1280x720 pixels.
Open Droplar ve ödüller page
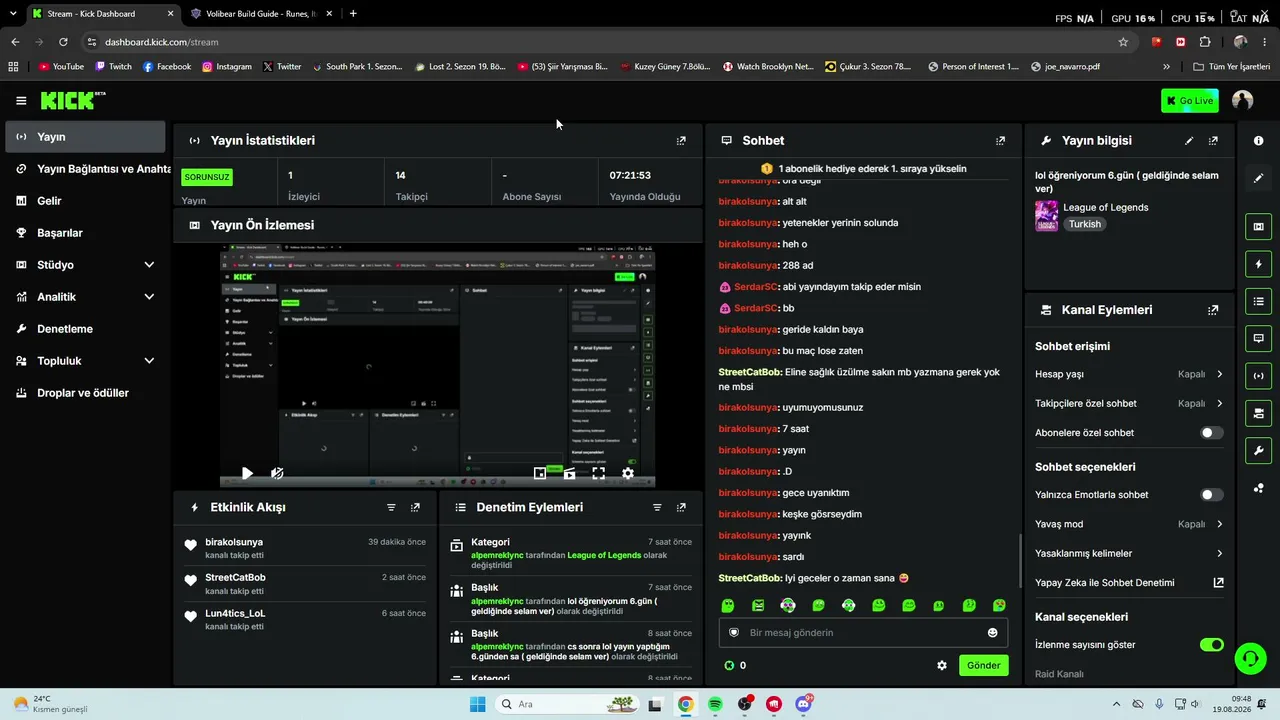tap(85, 393)
